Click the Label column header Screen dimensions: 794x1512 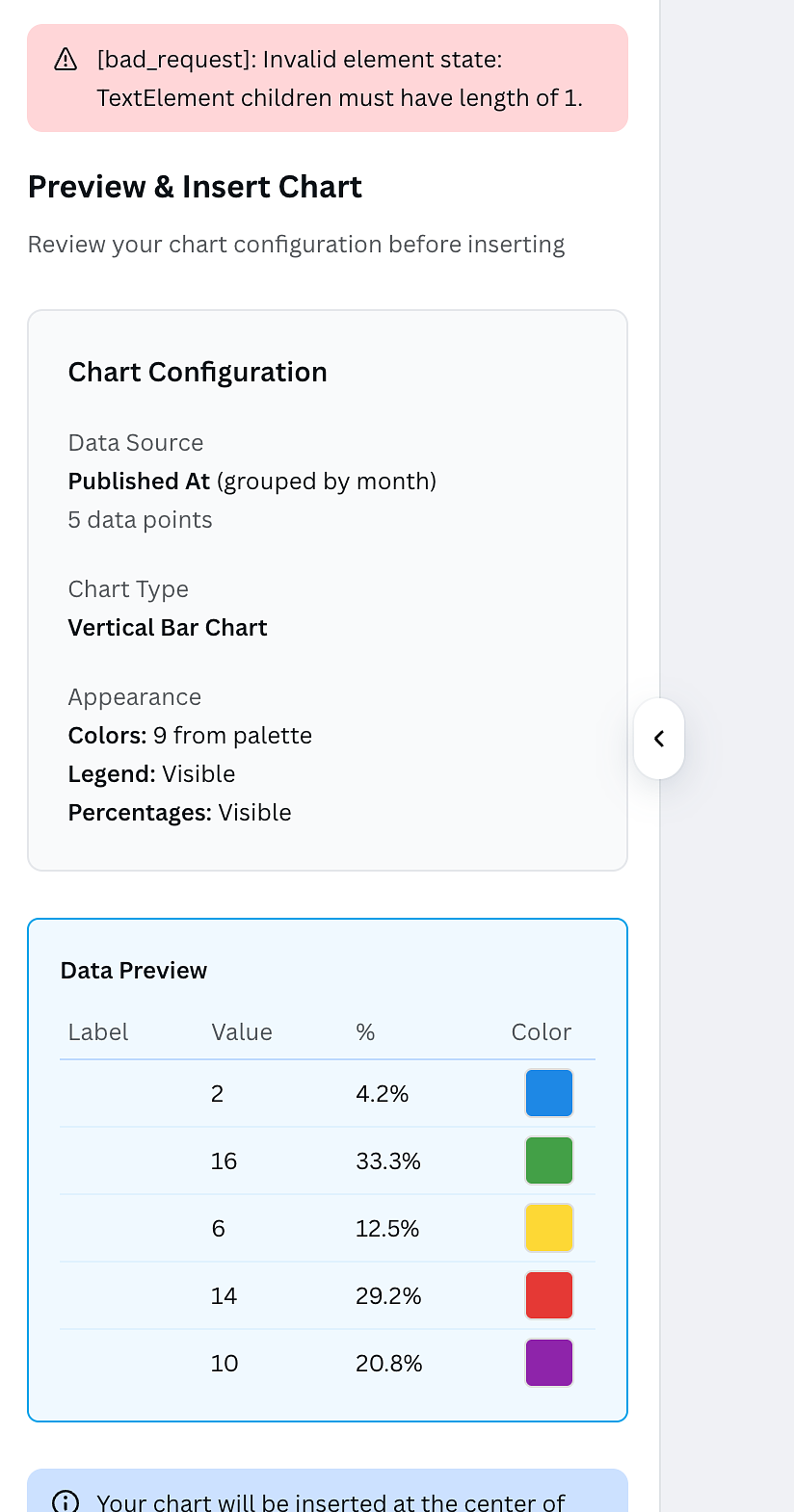(98, 1032)
